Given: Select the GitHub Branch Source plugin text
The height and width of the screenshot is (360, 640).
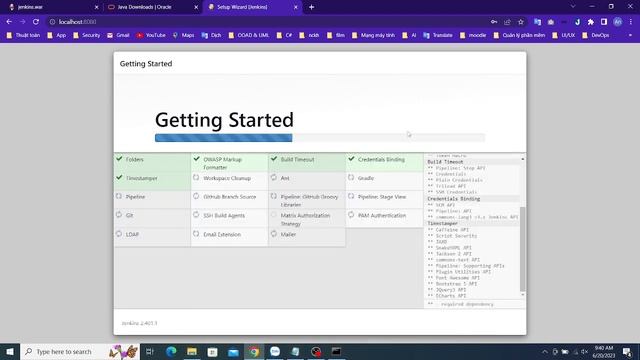Looking at the screenshot, I should pos(230,197).
